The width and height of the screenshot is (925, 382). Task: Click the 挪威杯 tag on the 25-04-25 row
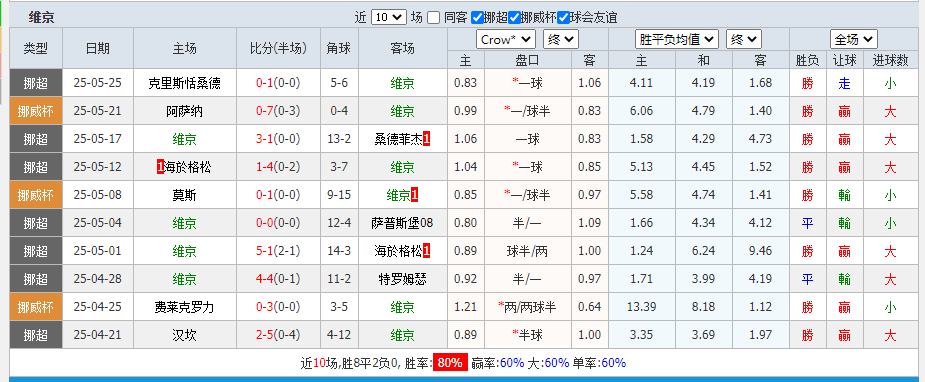[x=36, y=307]
